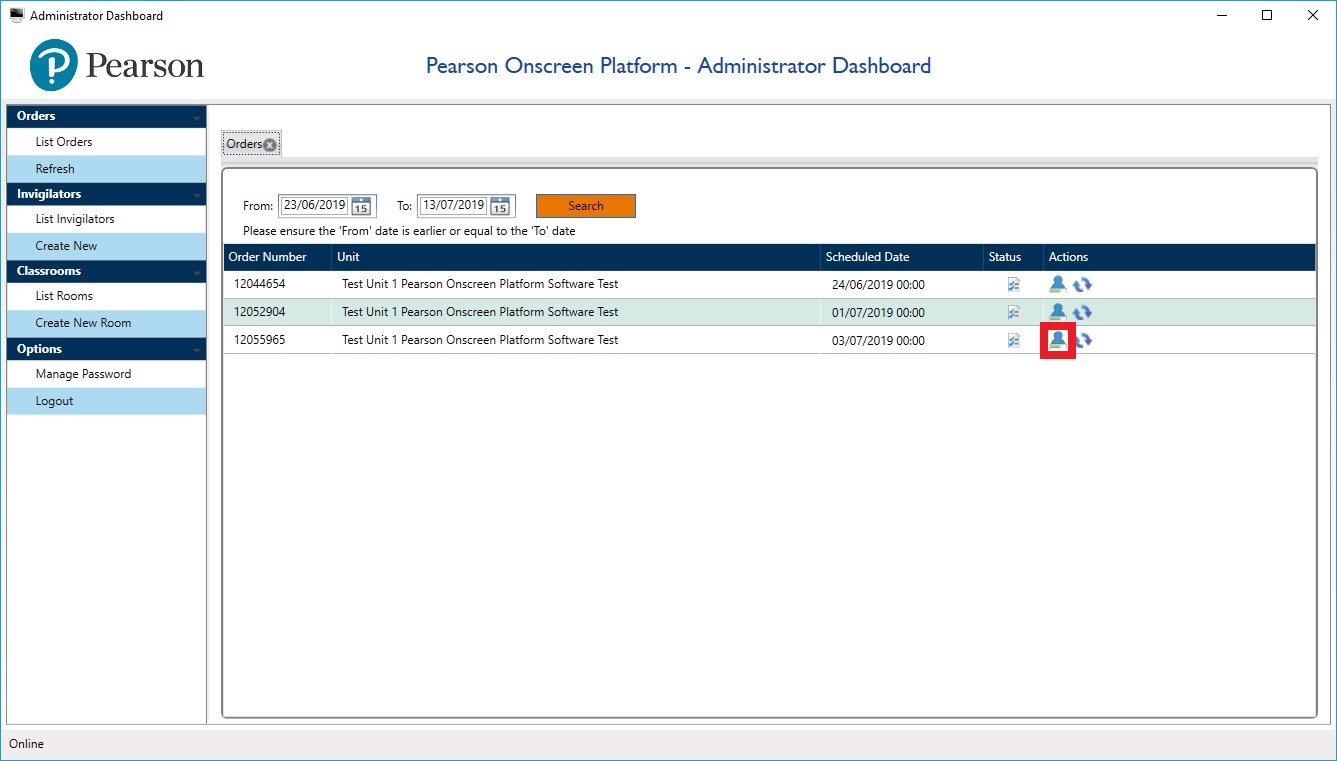Click the refresh arrows icon for order 12044654

[1082, 285]
